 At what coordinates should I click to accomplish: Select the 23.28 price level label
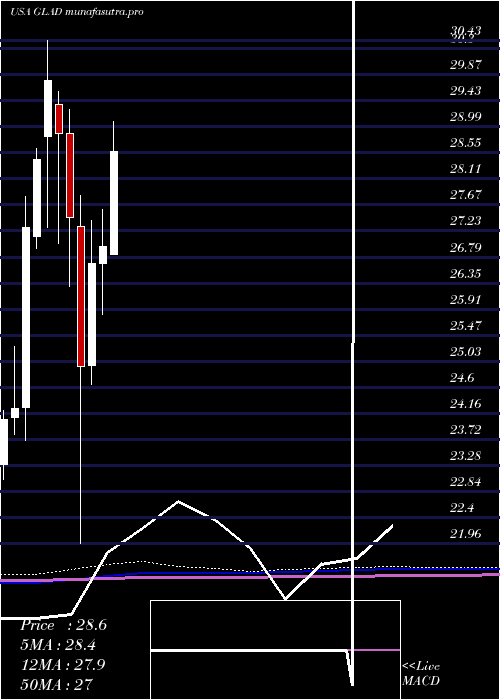click(x=466, y=456)
